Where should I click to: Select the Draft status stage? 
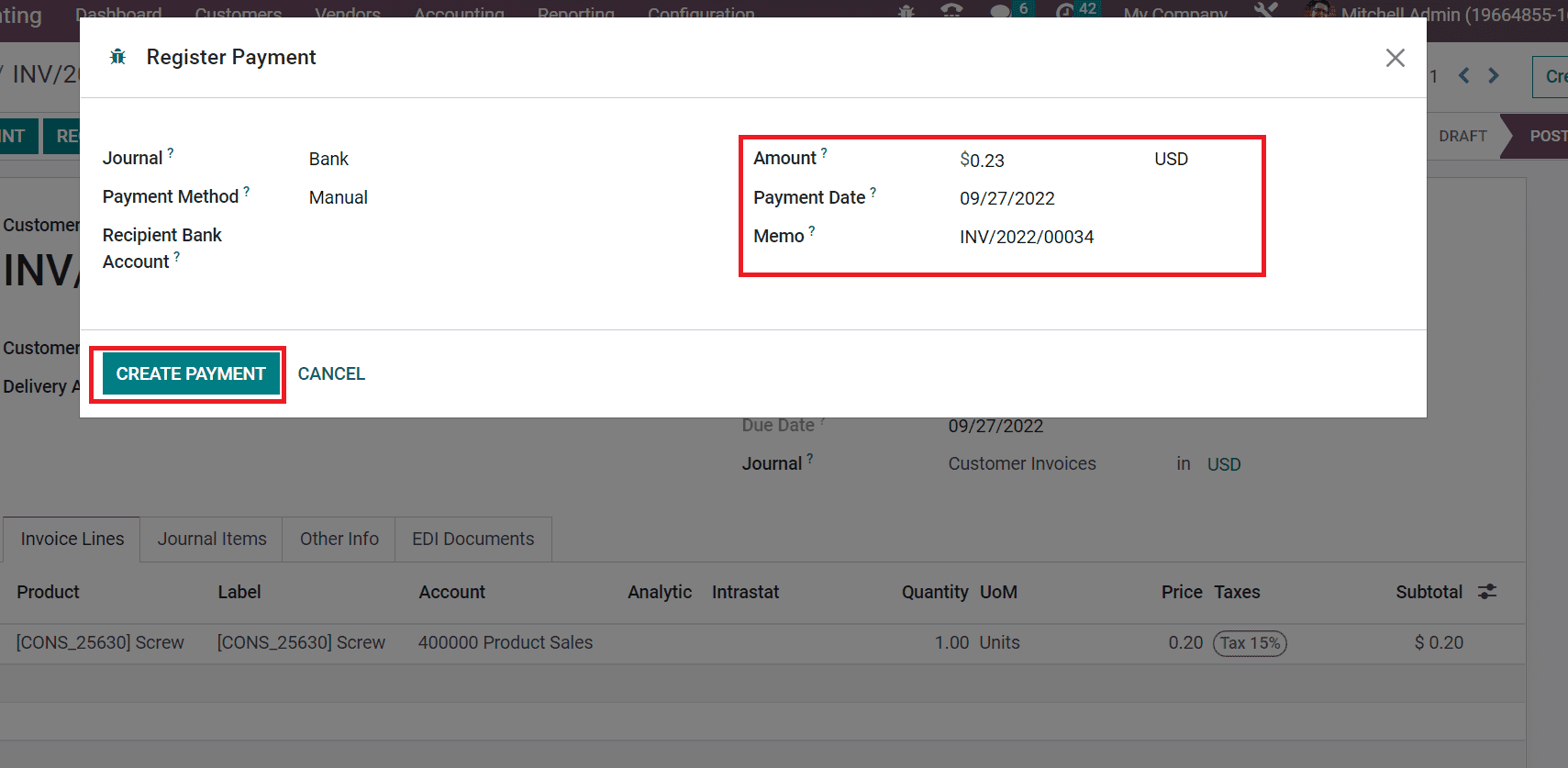click(1462, 136)
